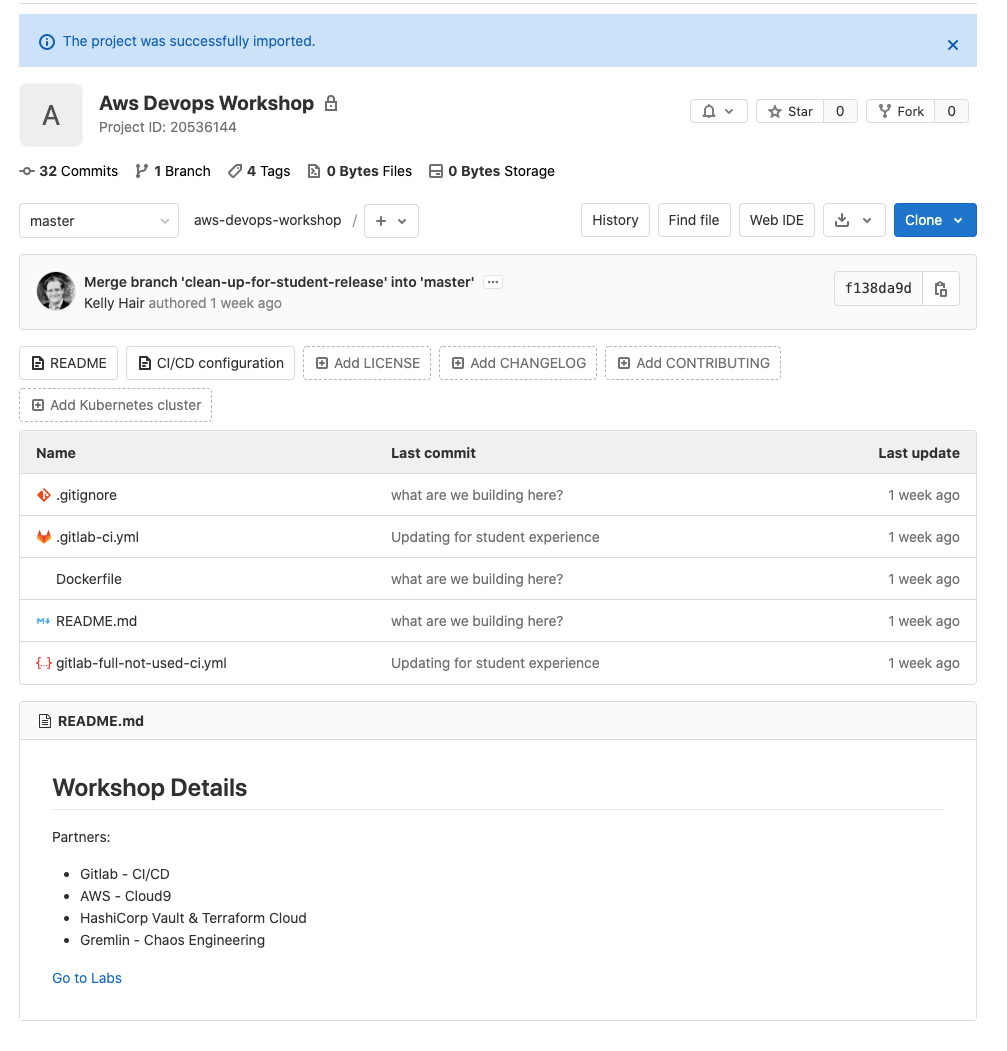Open last commit message for README.md row
Image resolution: width=1007 pixels, height=1051 pixels.
click(x=477, y=621)
